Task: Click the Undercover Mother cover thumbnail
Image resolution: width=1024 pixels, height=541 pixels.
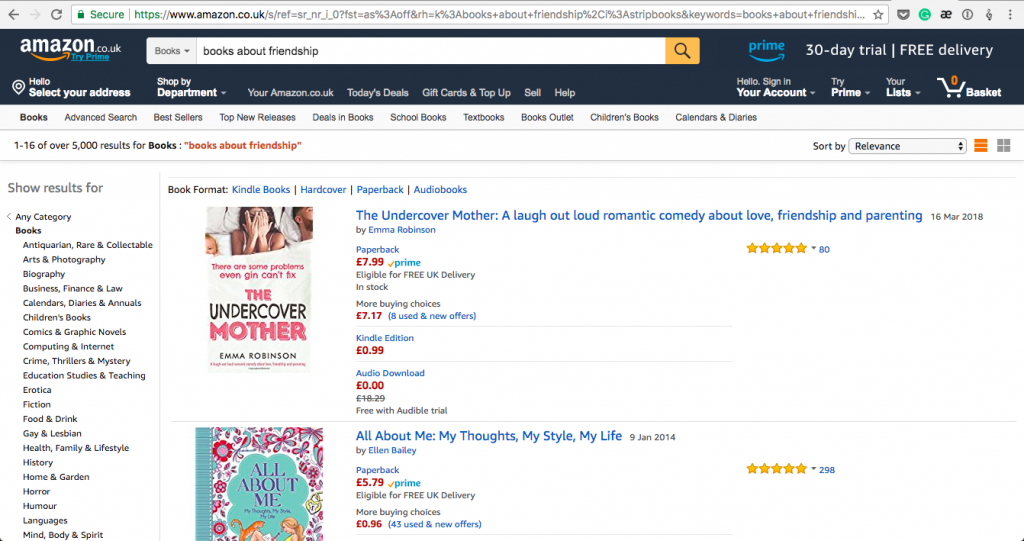Action: tap(258, 288)
